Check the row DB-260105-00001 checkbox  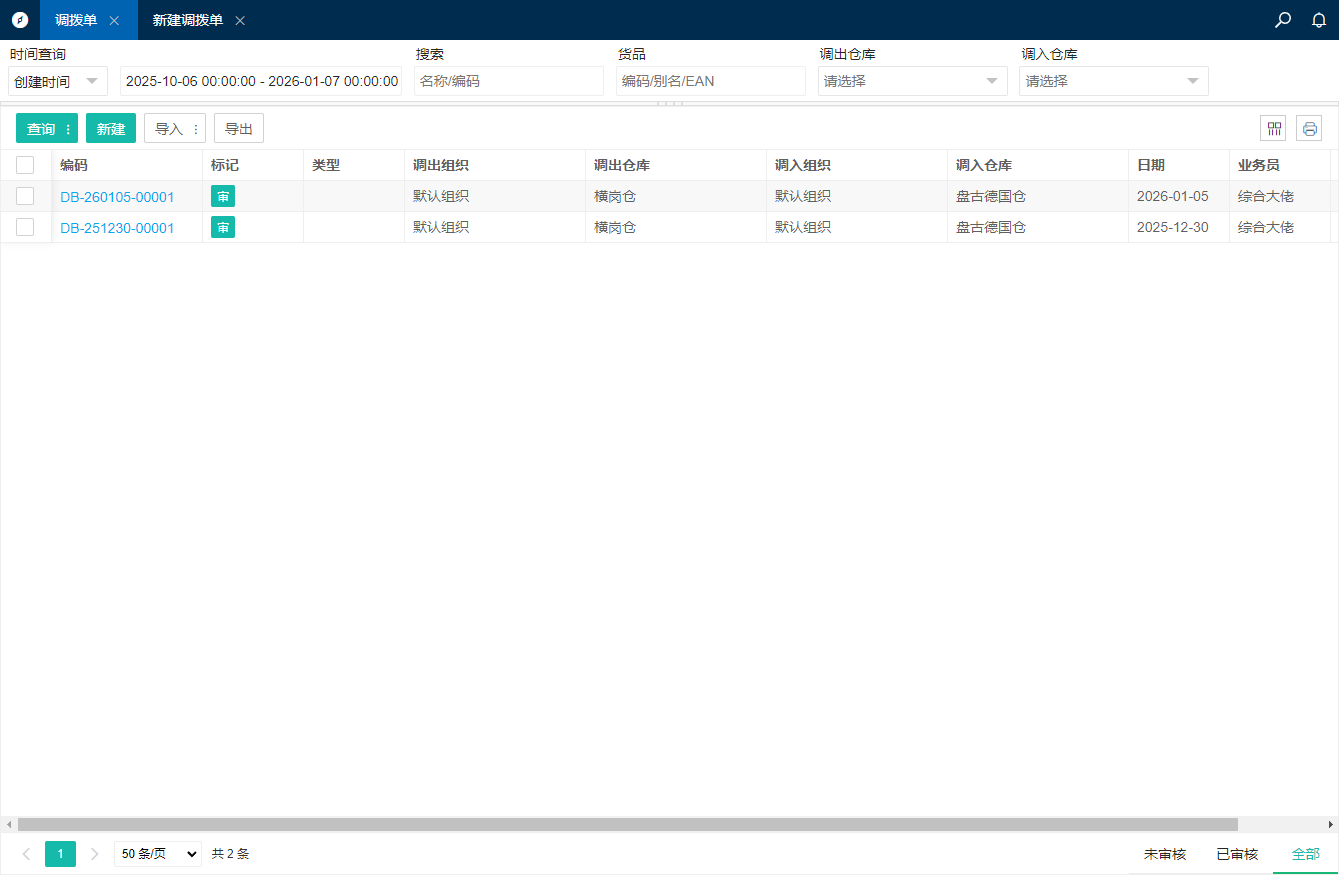point(25,197)
